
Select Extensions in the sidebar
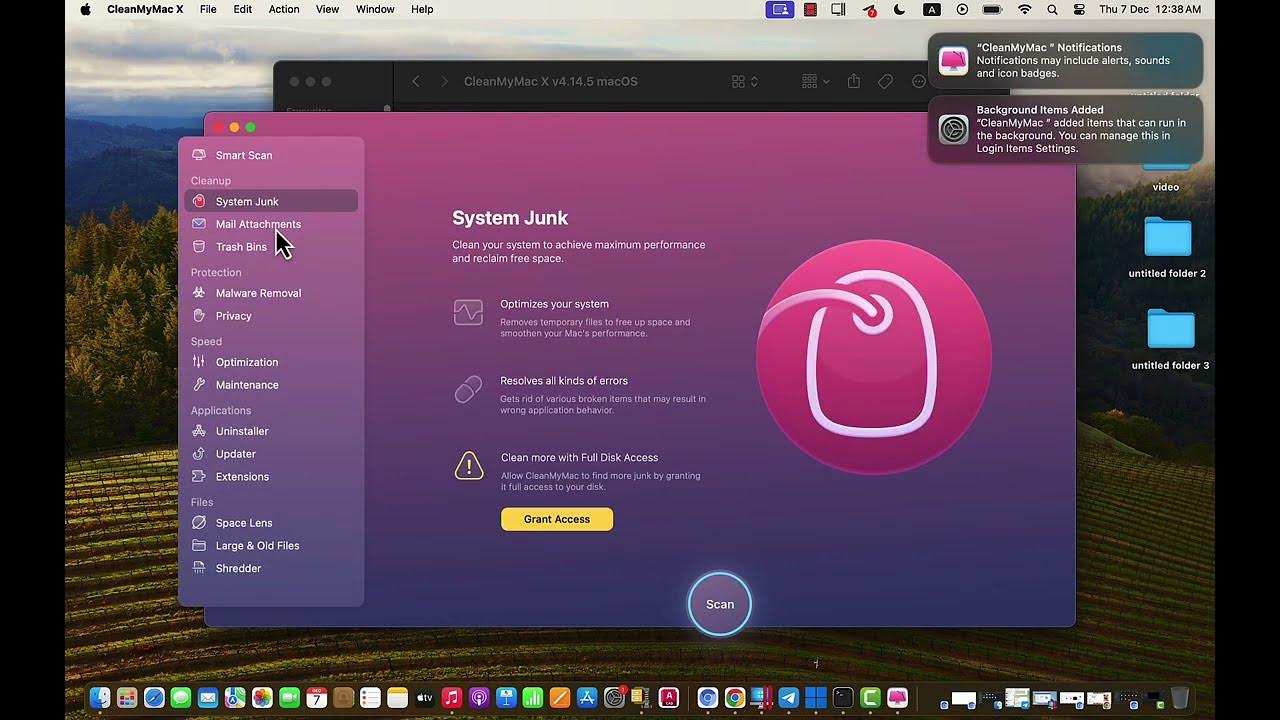[270, 477]
